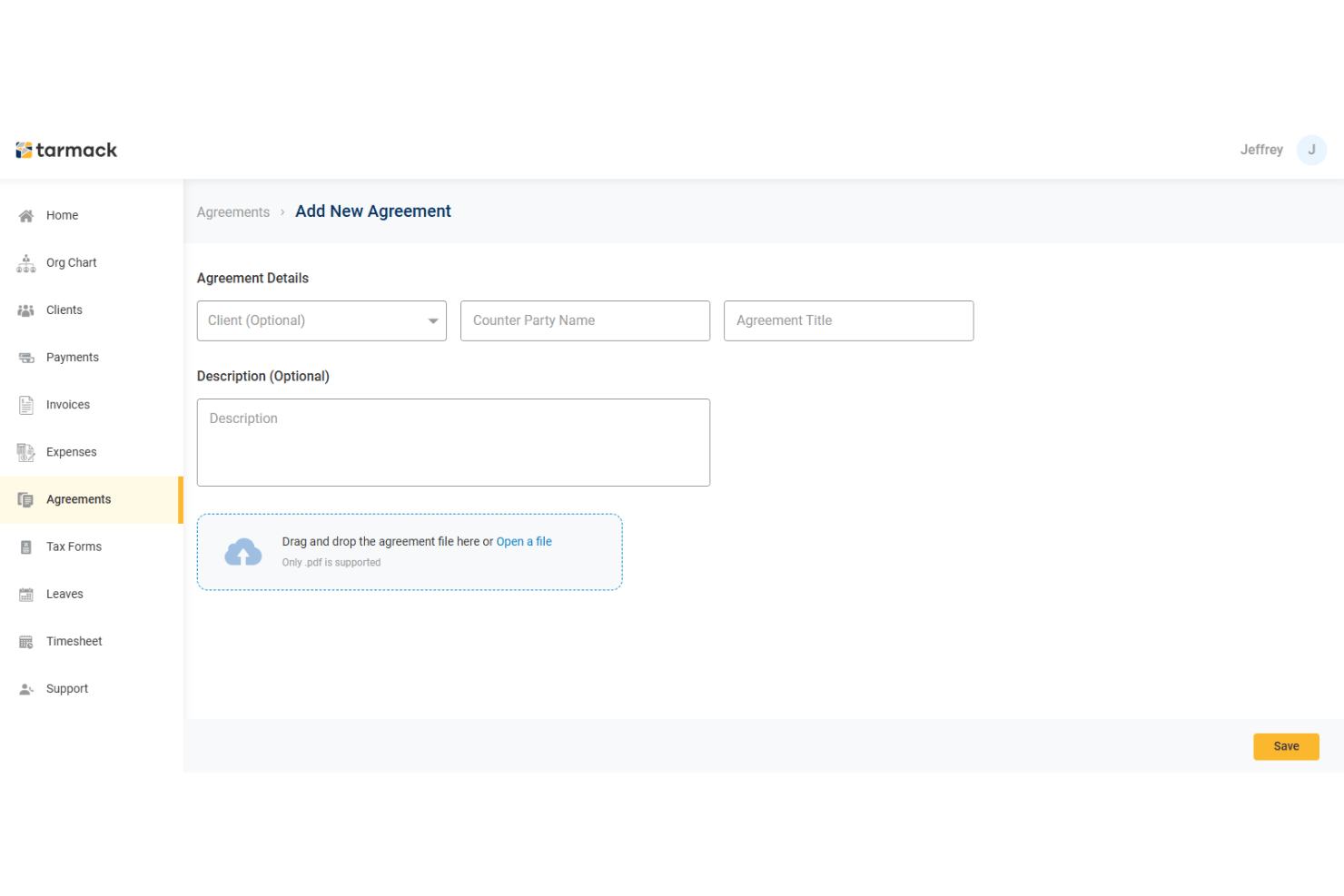Click the cloud upload icon

243,552
